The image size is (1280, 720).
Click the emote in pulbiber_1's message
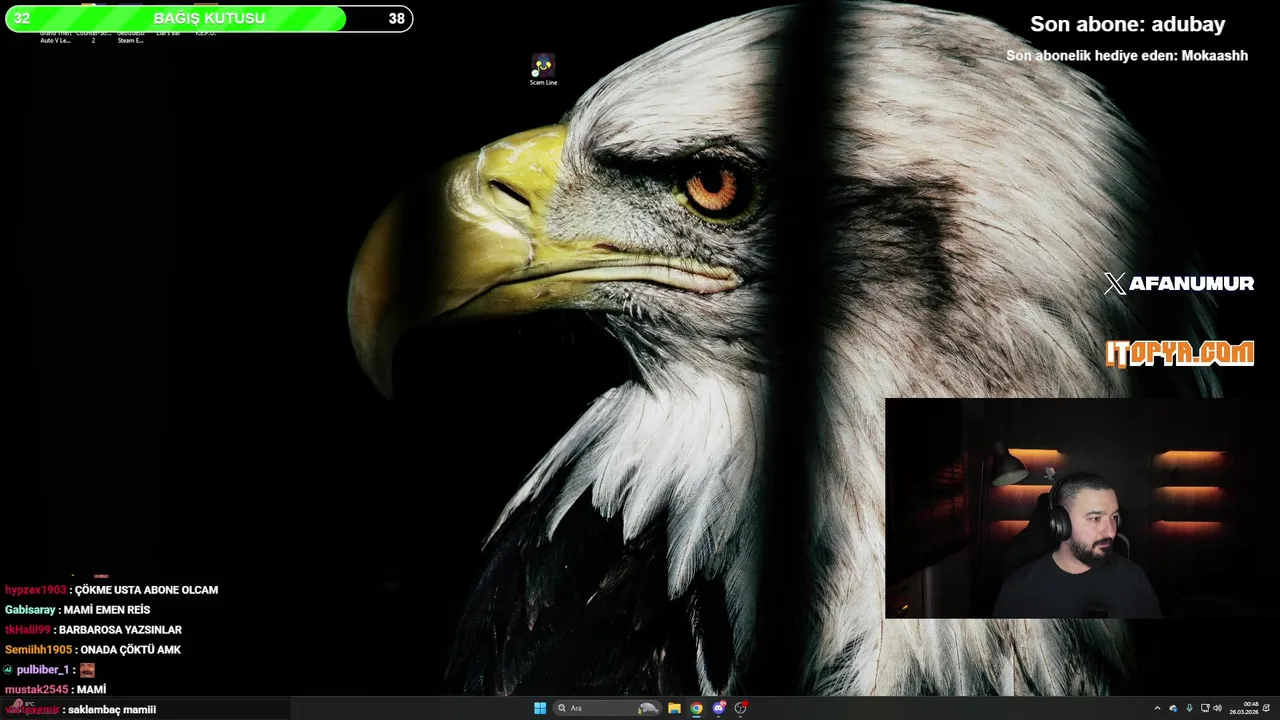coord(87,670)
